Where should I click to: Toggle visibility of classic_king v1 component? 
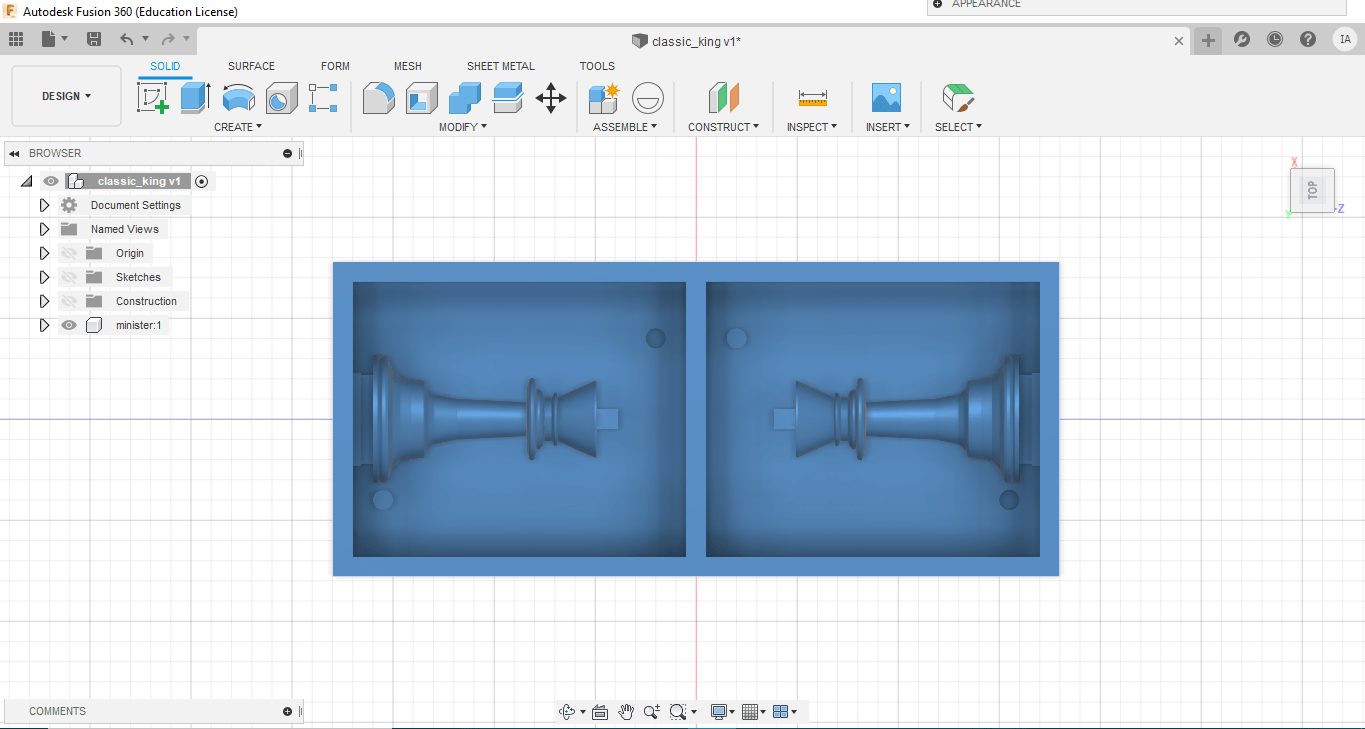(51, 181)
